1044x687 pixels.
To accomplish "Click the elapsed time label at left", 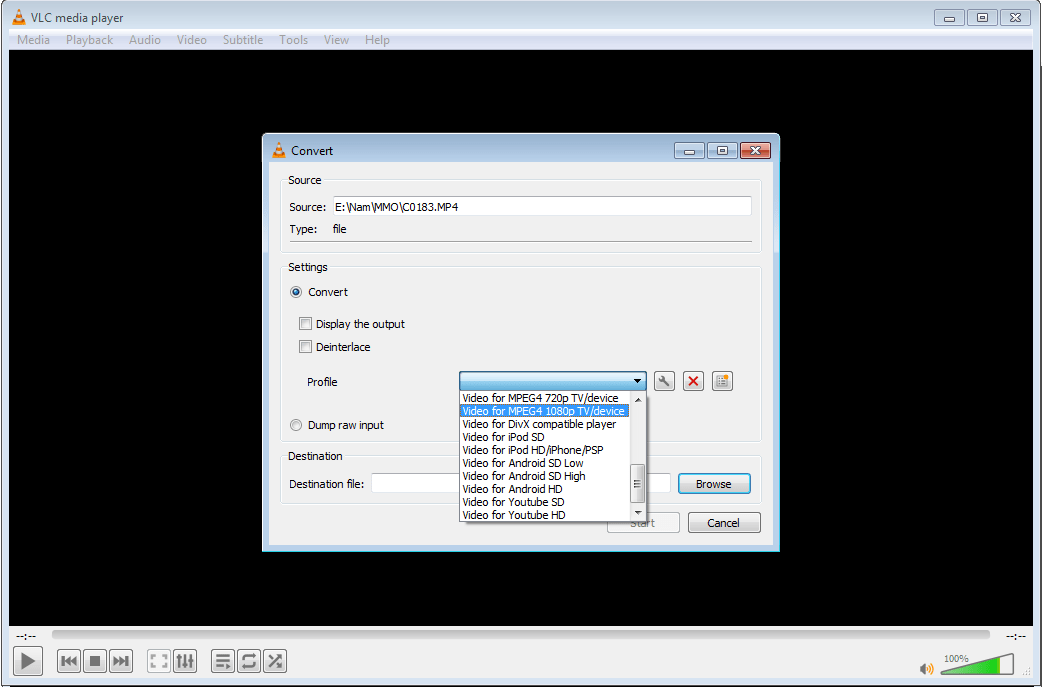I will point(26,636).
